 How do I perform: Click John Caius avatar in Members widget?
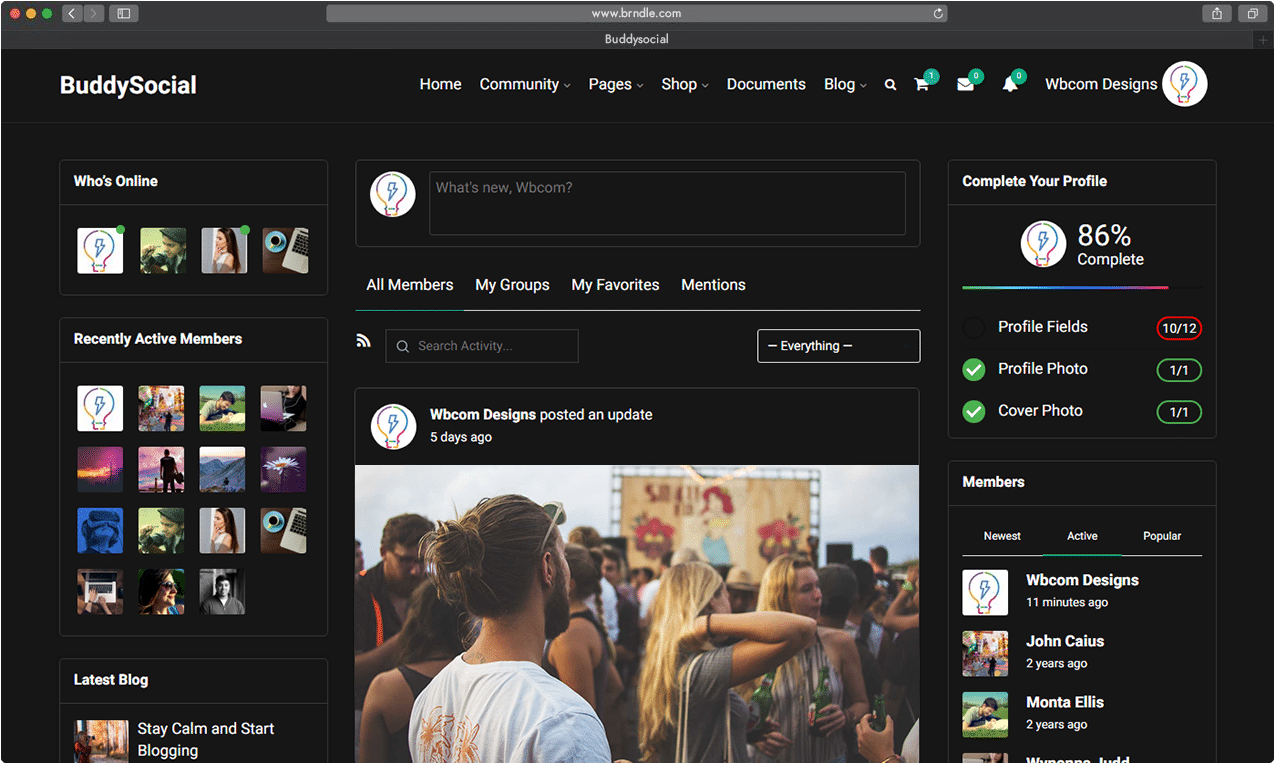pos(985,653)
